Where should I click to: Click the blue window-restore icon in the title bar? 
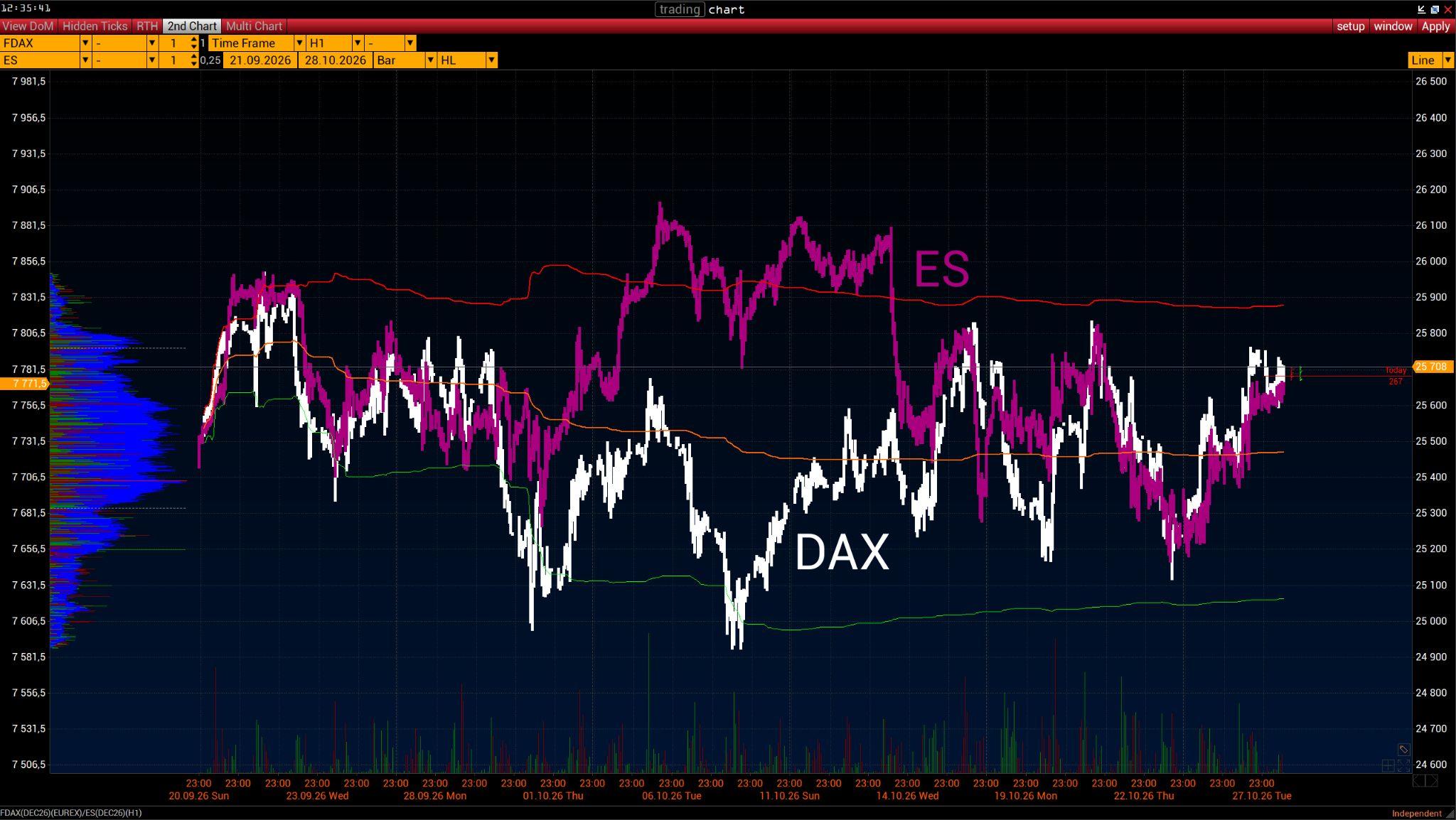[x=1435, y=9]
